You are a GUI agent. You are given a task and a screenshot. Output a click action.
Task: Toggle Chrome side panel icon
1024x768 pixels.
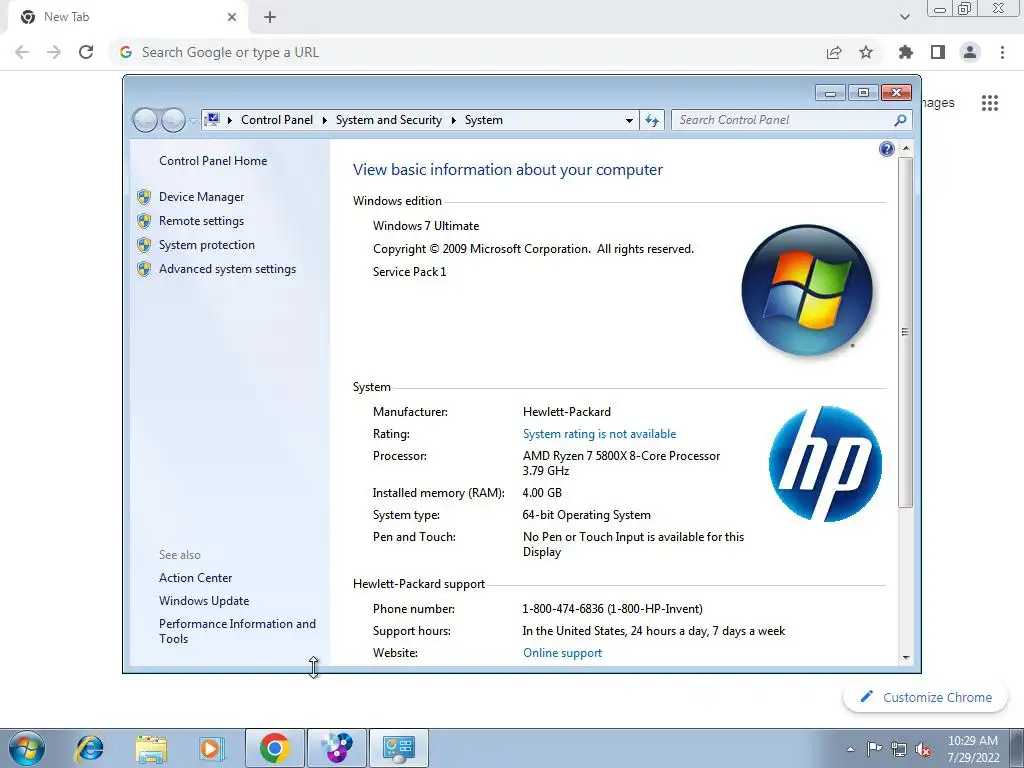point(938,52)
